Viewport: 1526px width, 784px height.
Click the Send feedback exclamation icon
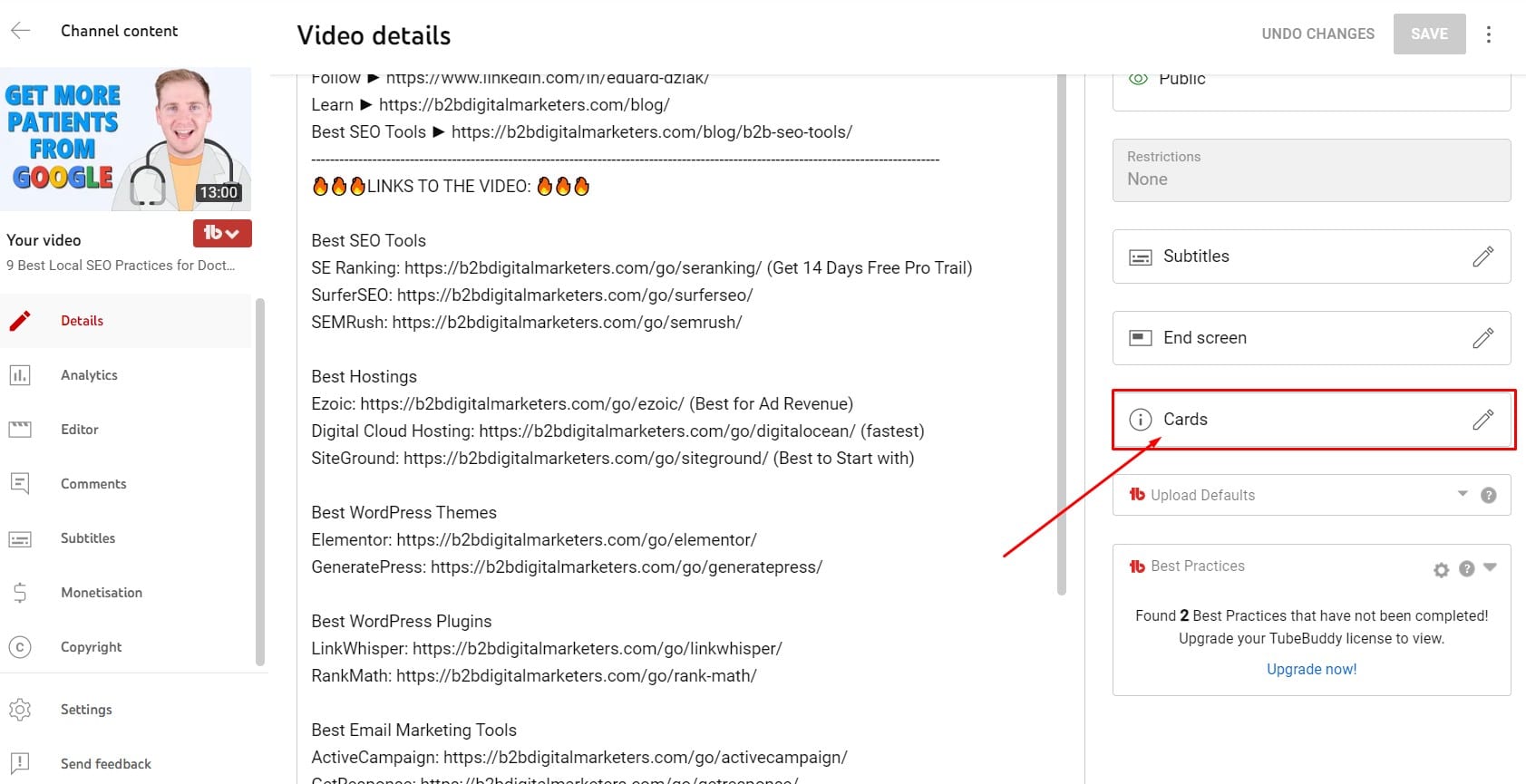[x=20, y=764]
